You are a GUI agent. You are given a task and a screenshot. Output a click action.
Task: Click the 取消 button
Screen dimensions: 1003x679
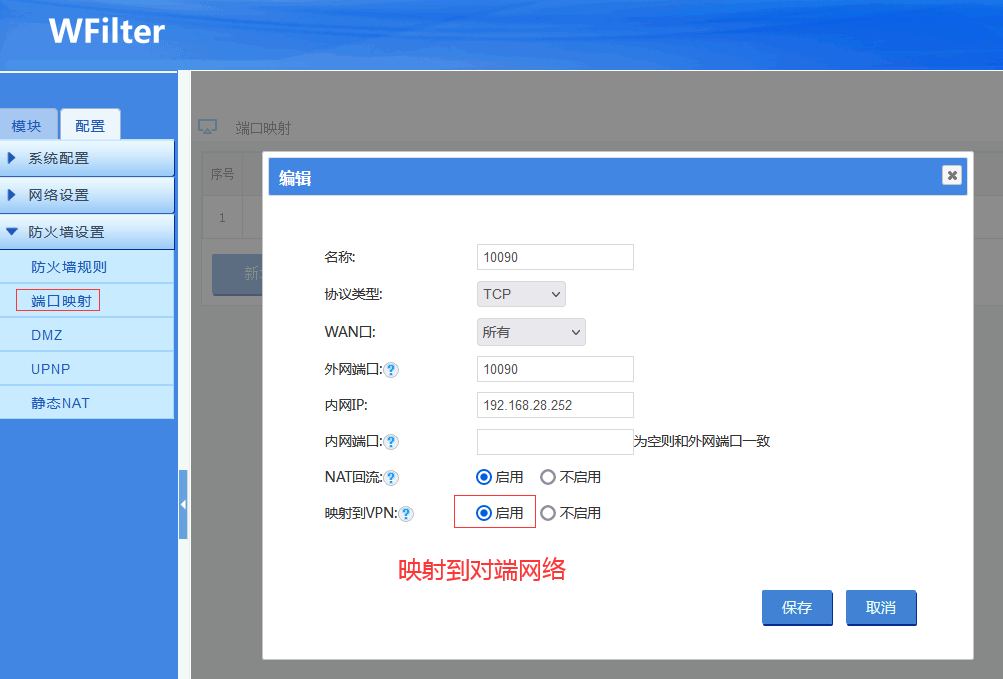881,607
